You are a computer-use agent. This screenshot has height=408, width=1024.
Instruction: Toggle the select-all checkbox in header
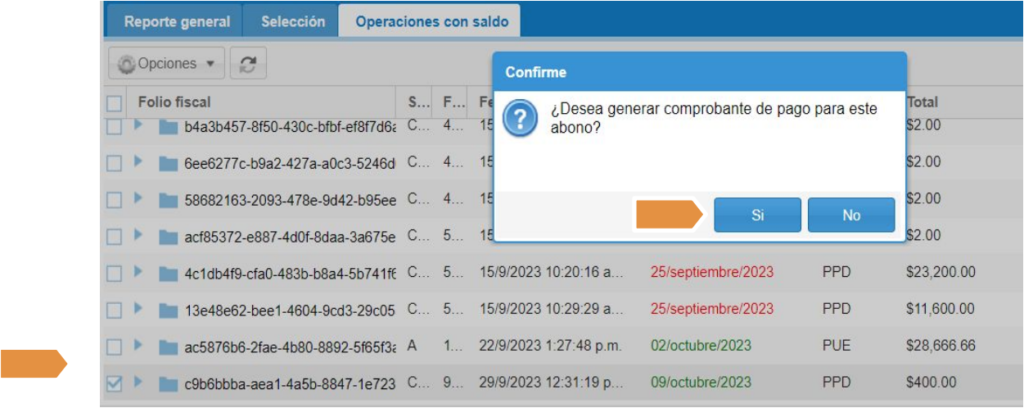pos(114,102)
